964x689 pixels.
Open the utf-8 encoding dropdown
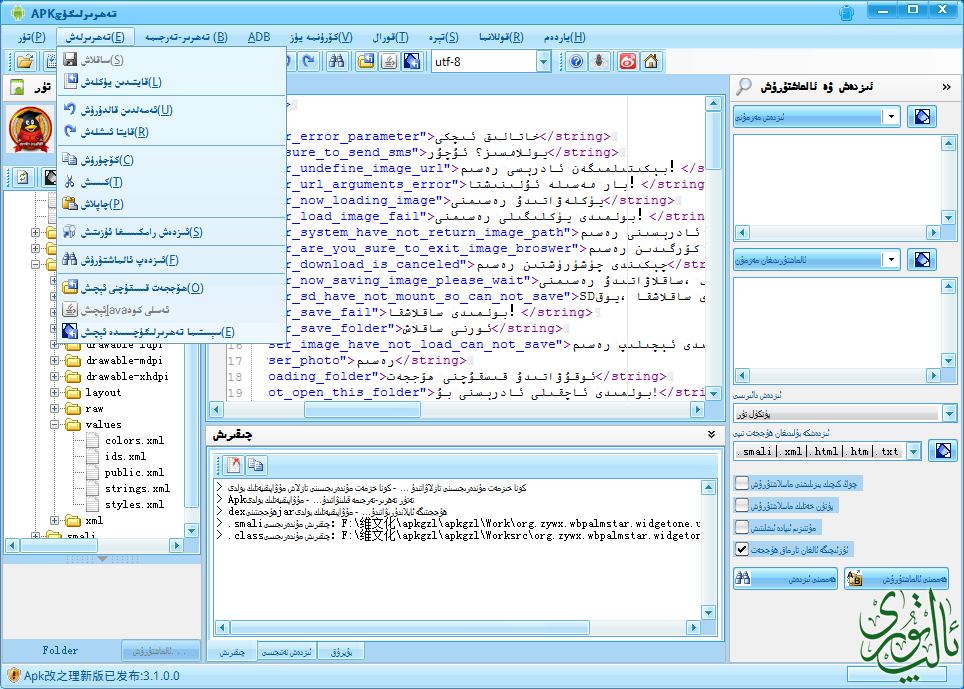[x=543, y=61]
